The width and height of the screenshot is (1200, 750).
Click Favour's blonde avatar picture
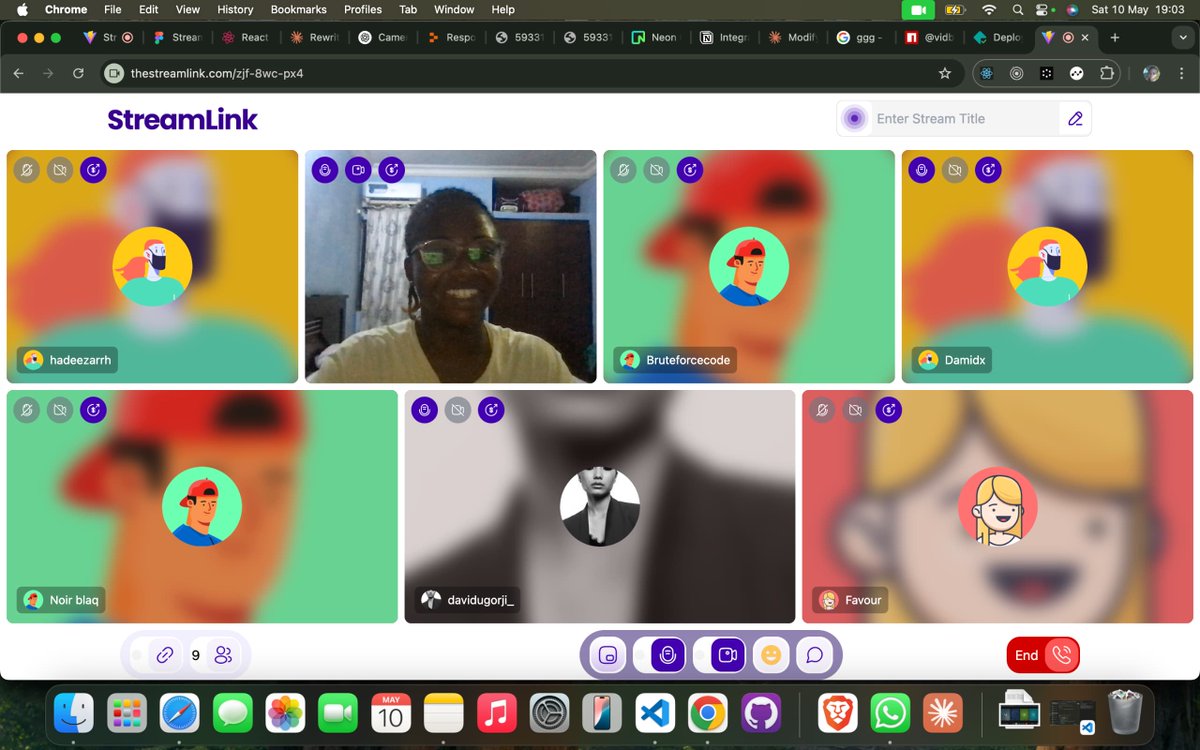pyautogui.click(x=998, y=506)
